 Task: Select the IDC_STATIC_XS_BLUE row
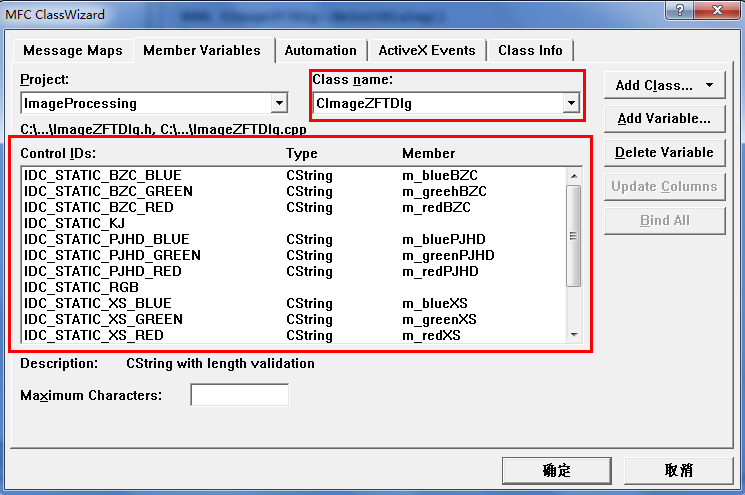[295, 304]
